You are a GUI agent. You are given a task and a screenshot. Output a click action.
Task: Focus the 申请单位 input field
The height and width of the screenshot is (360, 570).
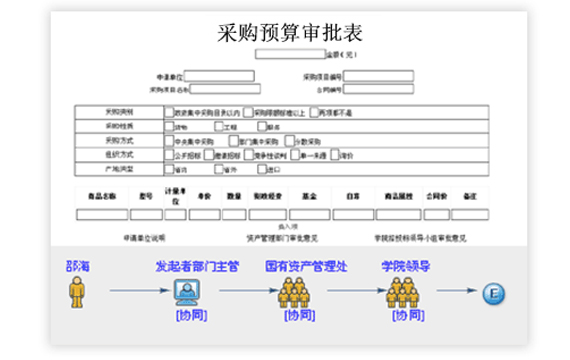(x=219, y=76)
